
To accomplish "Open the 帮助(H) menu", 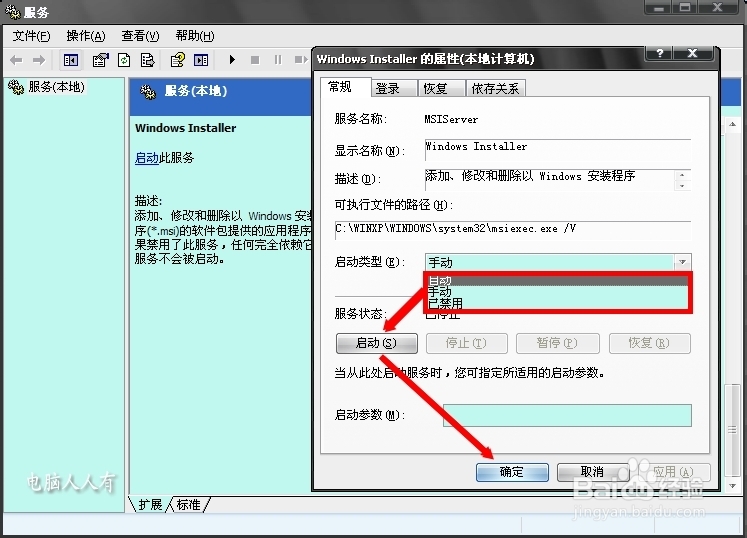I will 195,36.
